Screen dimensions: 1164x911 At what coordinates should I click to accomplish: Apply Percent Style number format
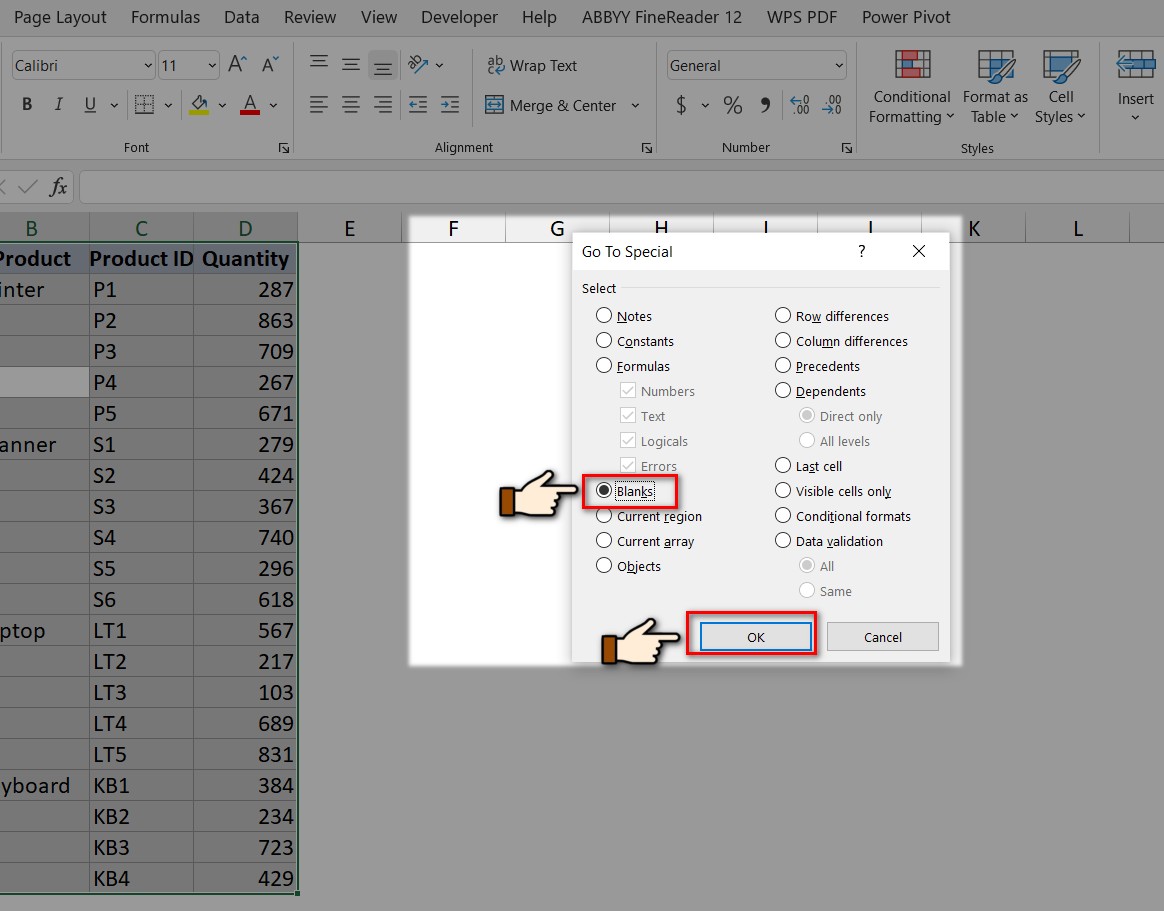(733, 105)
